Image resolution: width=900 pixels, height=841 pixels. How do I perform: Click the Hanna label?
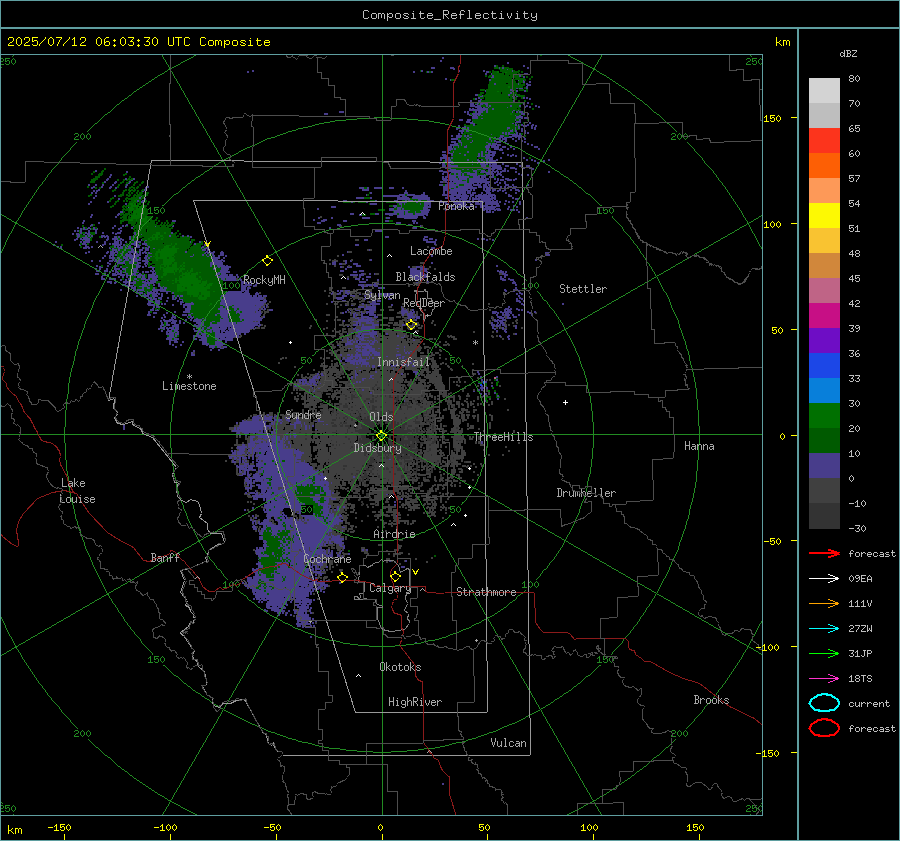(x=699, y=446)
